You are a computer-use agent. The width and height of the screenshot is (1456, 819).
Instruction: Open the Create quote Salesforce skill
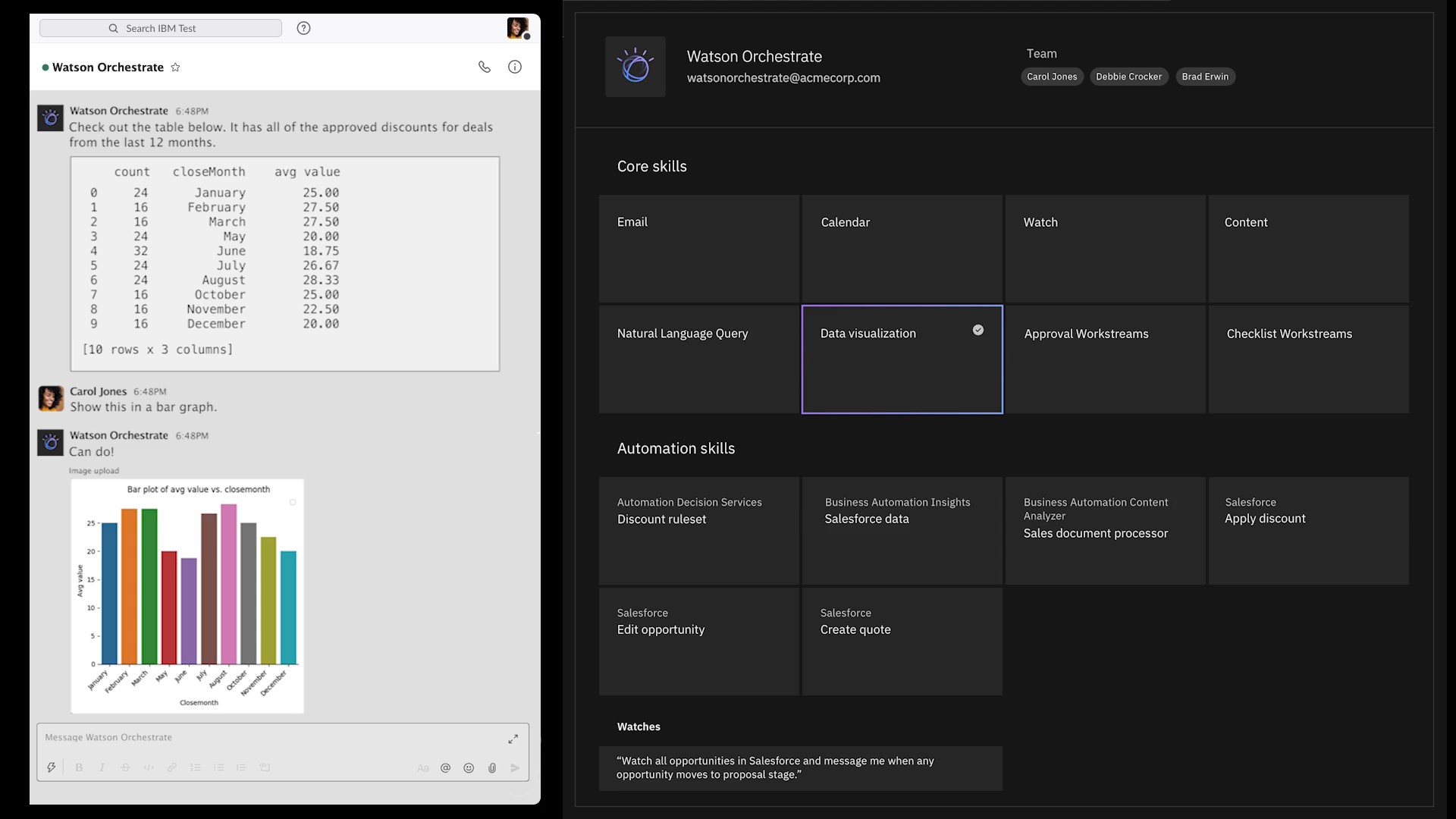pos(902,642)
